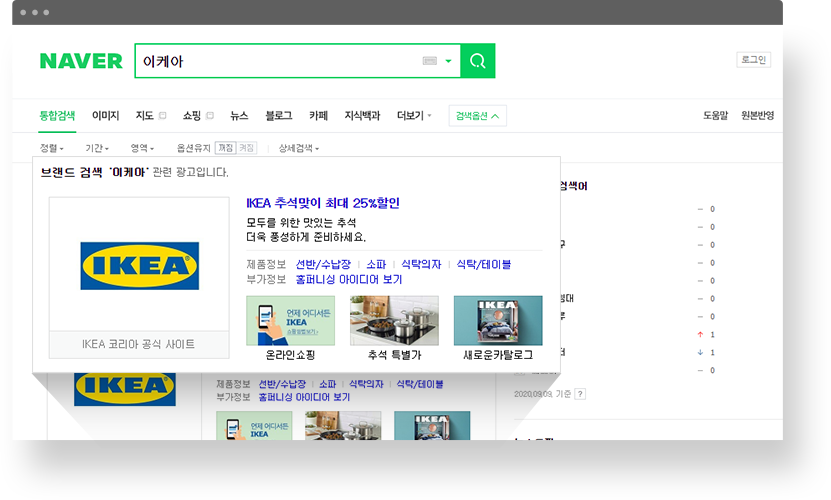Open IKEA 추석맞이 최대 25%할인 headline

323,203
